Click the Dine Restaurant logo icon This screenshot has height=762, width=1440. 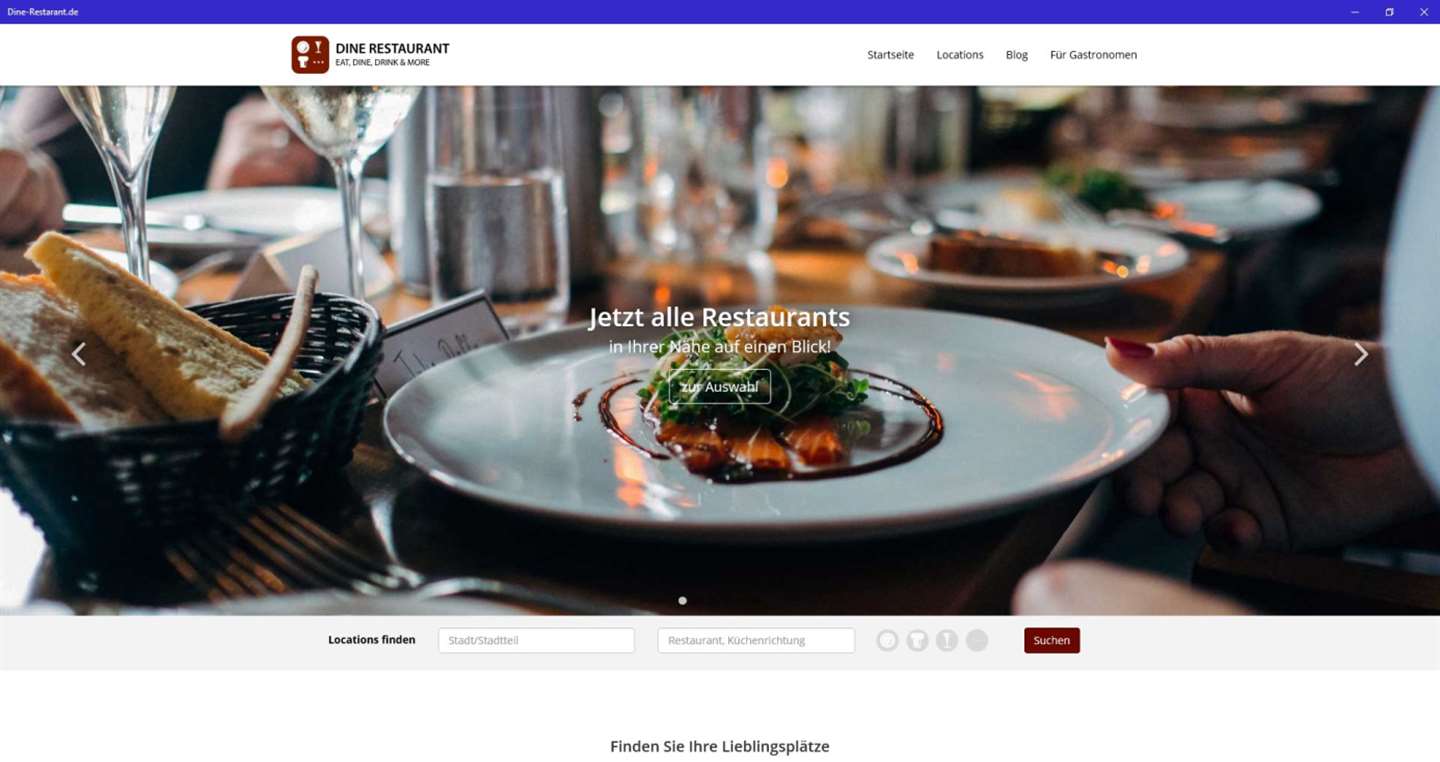[310, 55]
